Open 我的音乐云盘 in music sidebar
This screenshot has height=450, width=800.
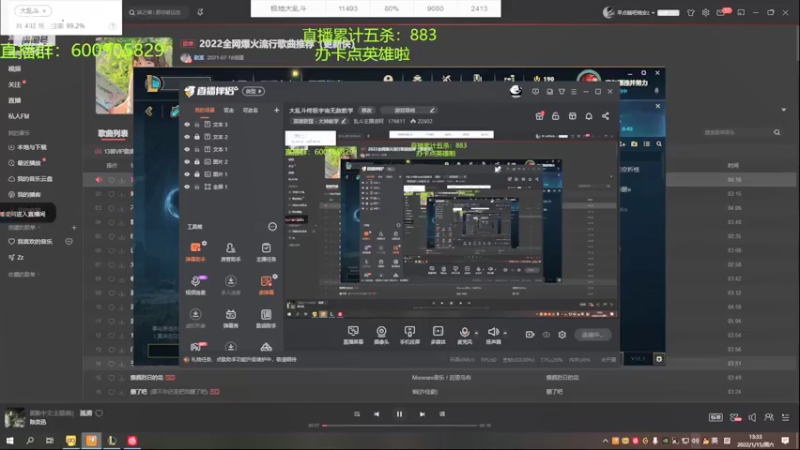(x=31, y=179)
